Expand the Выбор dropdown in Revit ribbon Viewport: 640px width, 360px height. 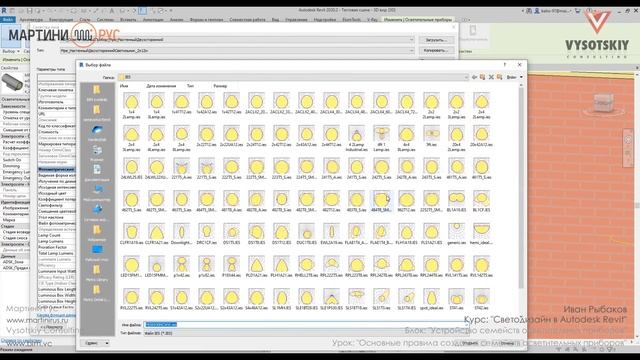point(11,51)
